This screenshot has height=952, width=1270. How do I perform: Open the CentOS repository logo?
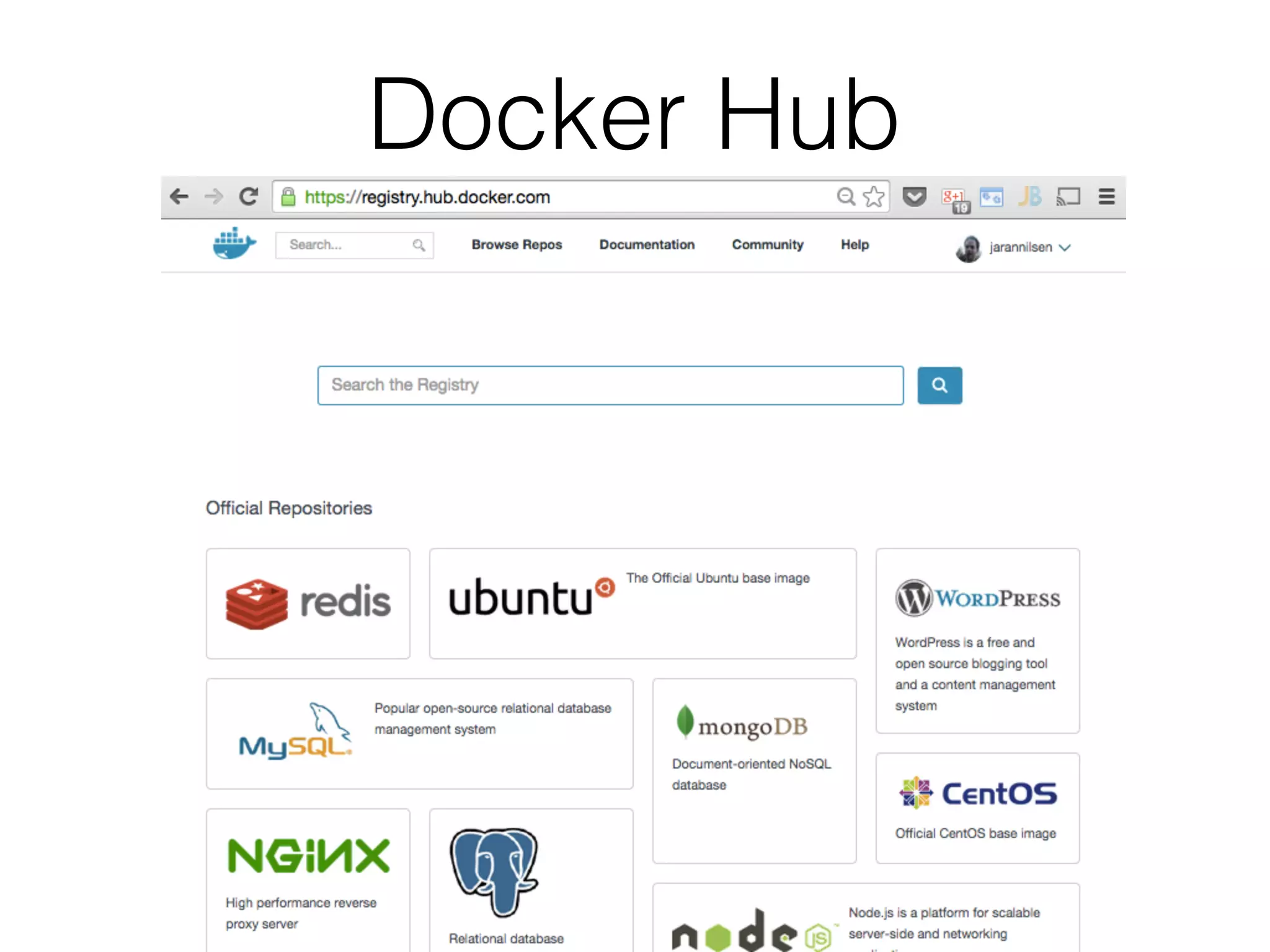click(x=978, y=793)
